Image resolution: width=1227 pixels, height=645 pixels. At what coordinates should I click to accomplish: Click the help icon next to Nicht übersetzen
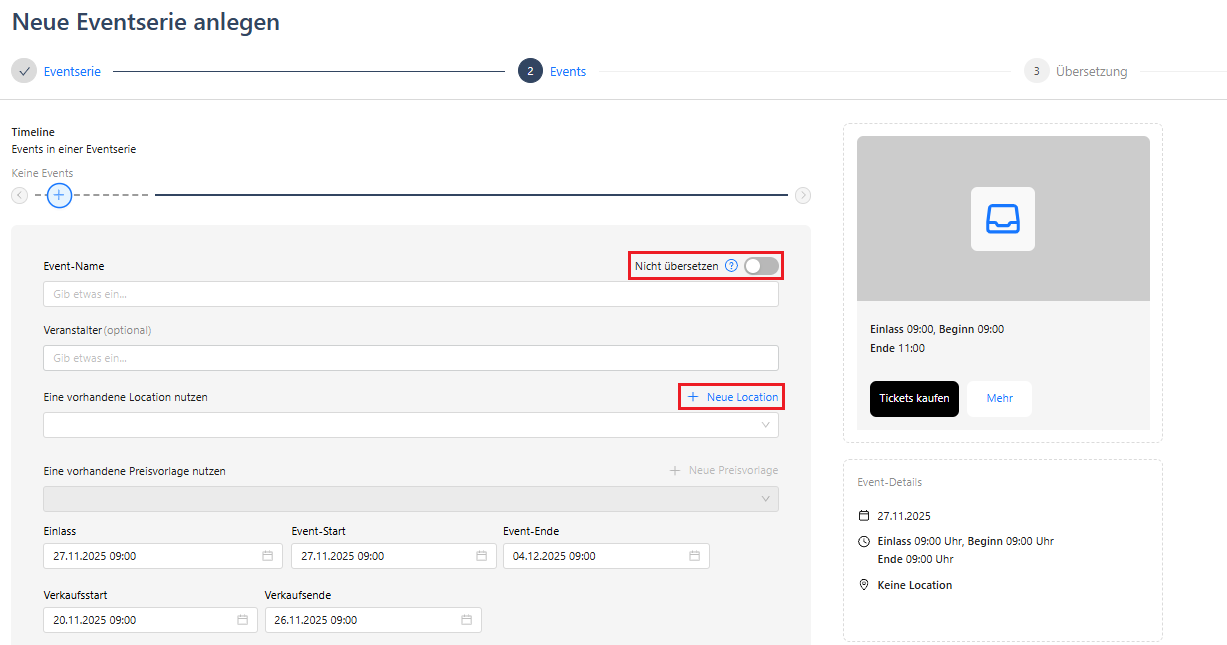tap(731, 266)
